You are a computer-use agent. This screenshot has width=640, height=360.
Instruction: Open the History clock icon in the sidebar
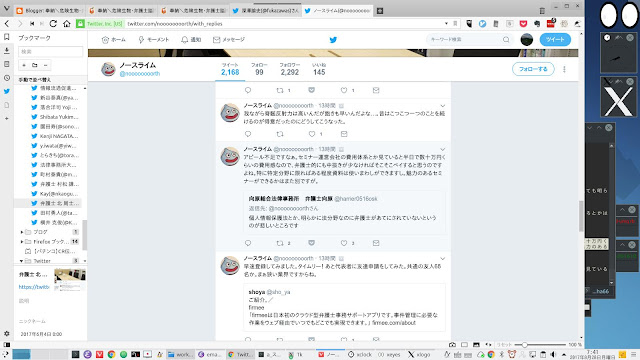pyautogui.click(x=7, y=78)
